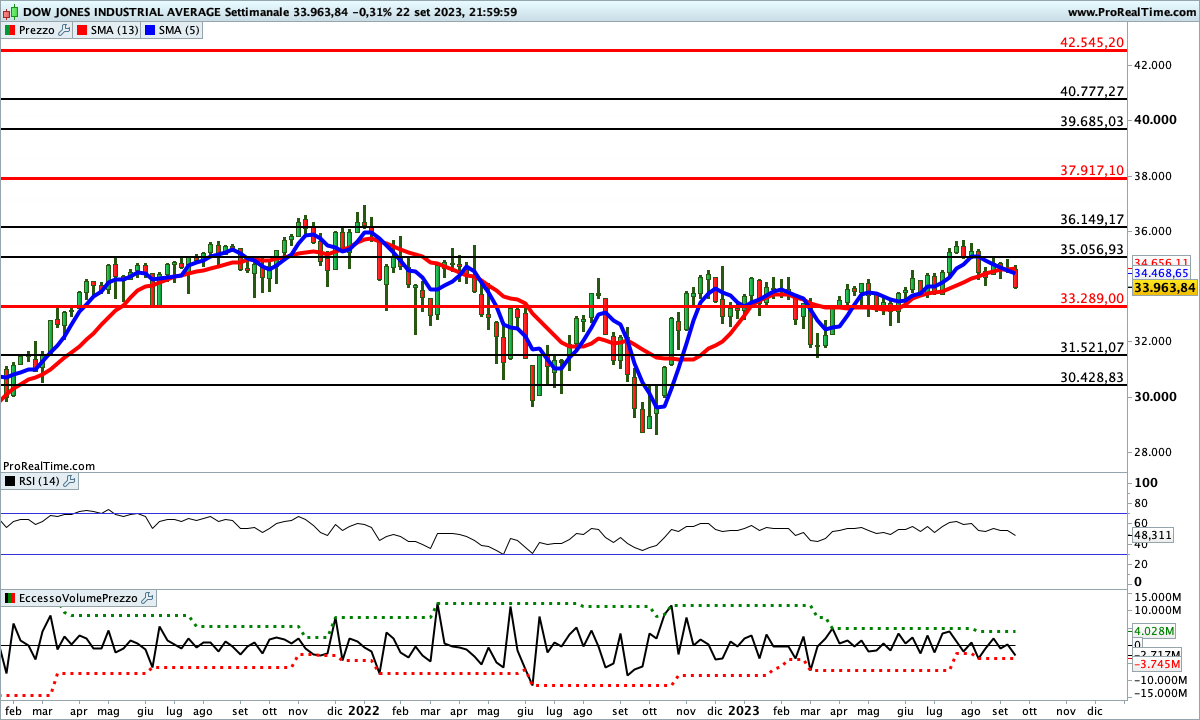Screen dimensions: 1200x720
Task: Click the red SMA (13) color swatch
Action: pos(84,30)
